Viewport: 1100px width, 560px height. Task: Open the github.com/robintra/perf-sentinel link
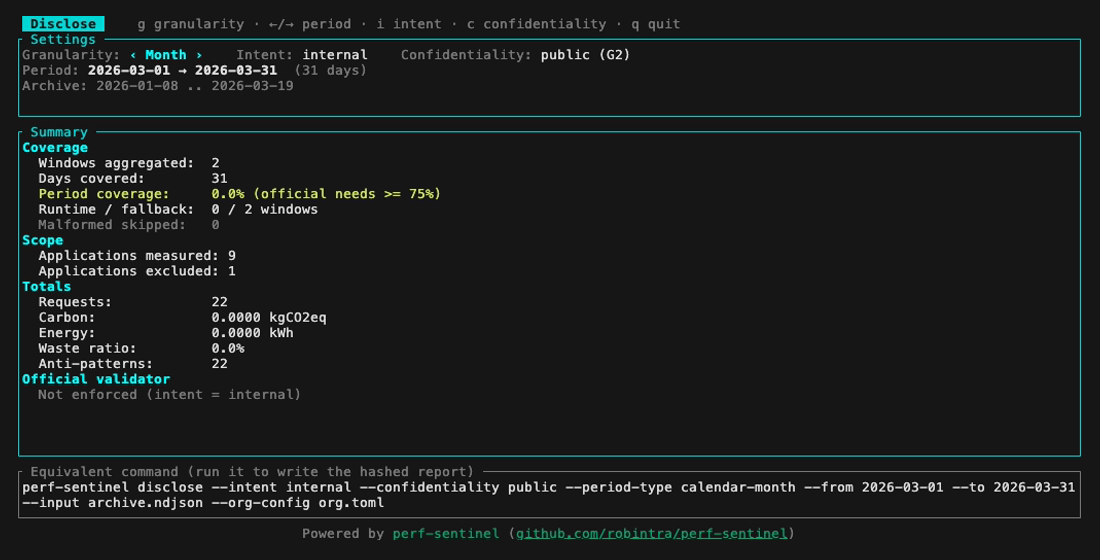[652, 533]
